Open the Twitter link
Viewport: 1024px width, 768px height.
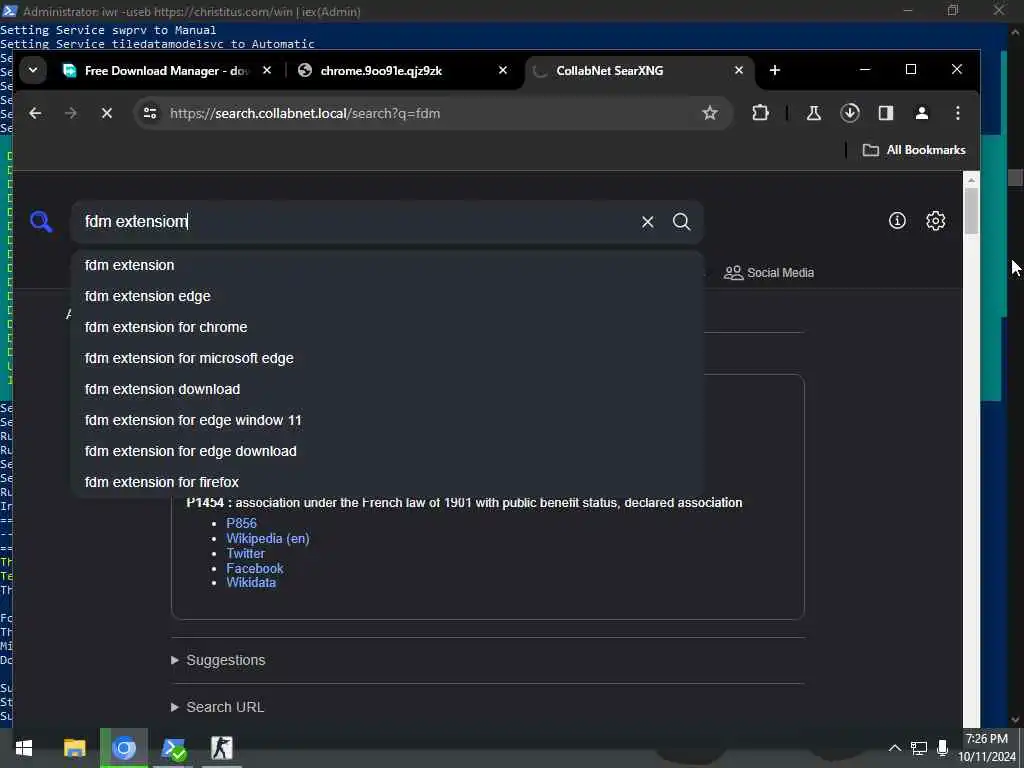246,553
